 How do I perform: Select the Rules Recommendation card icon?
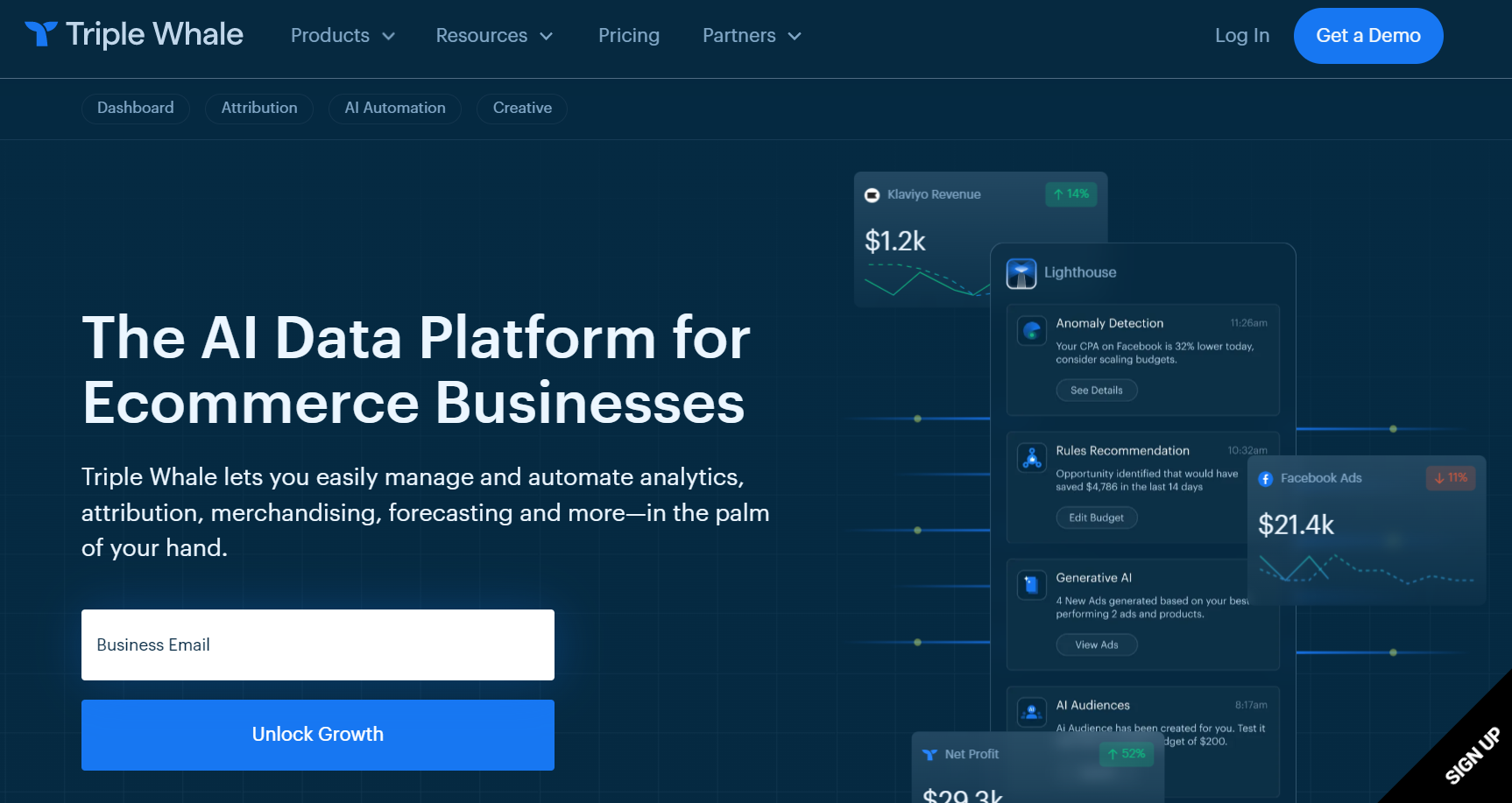(x=1032, y=458)
